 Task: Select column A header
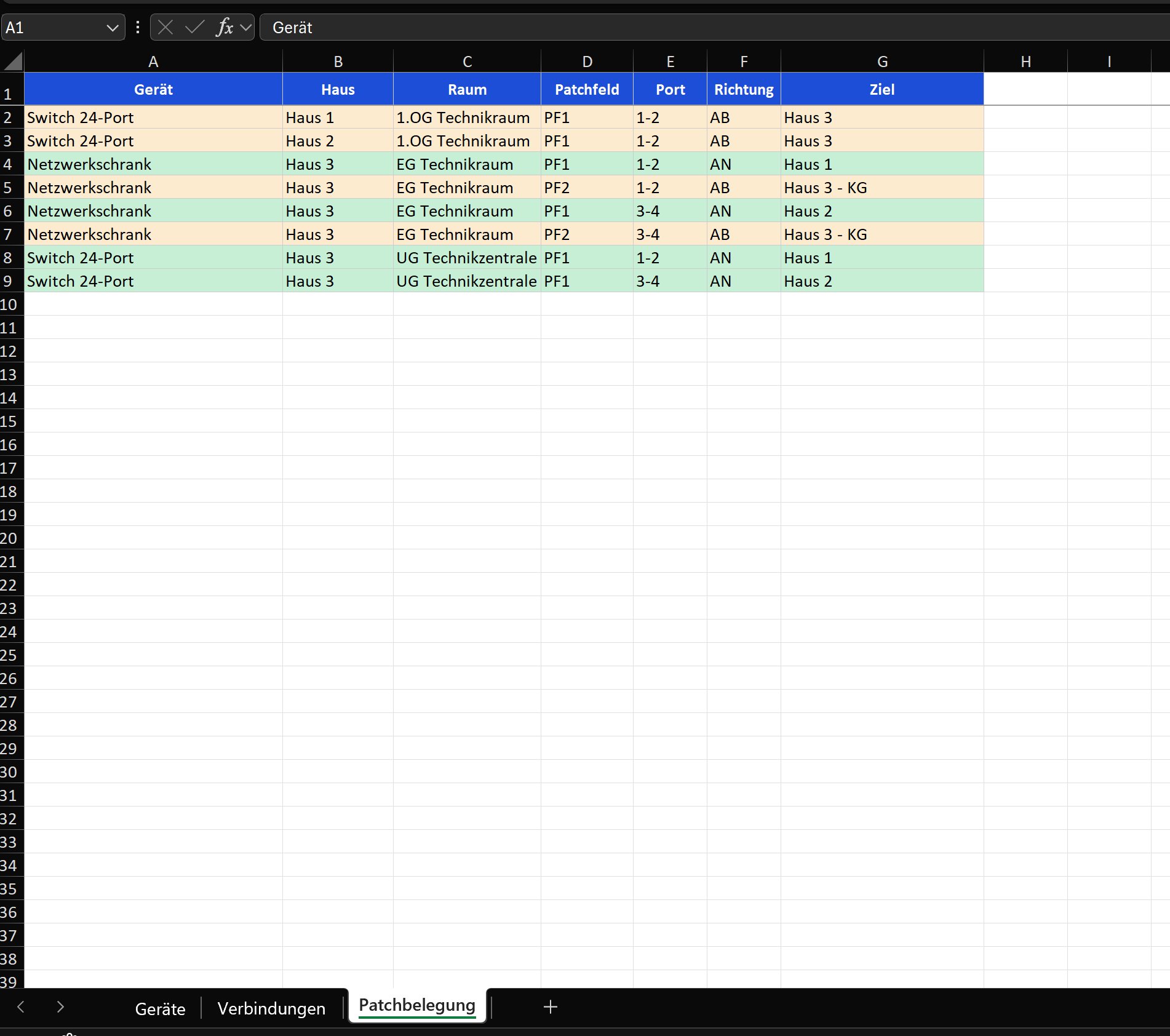tap(153, 62)
